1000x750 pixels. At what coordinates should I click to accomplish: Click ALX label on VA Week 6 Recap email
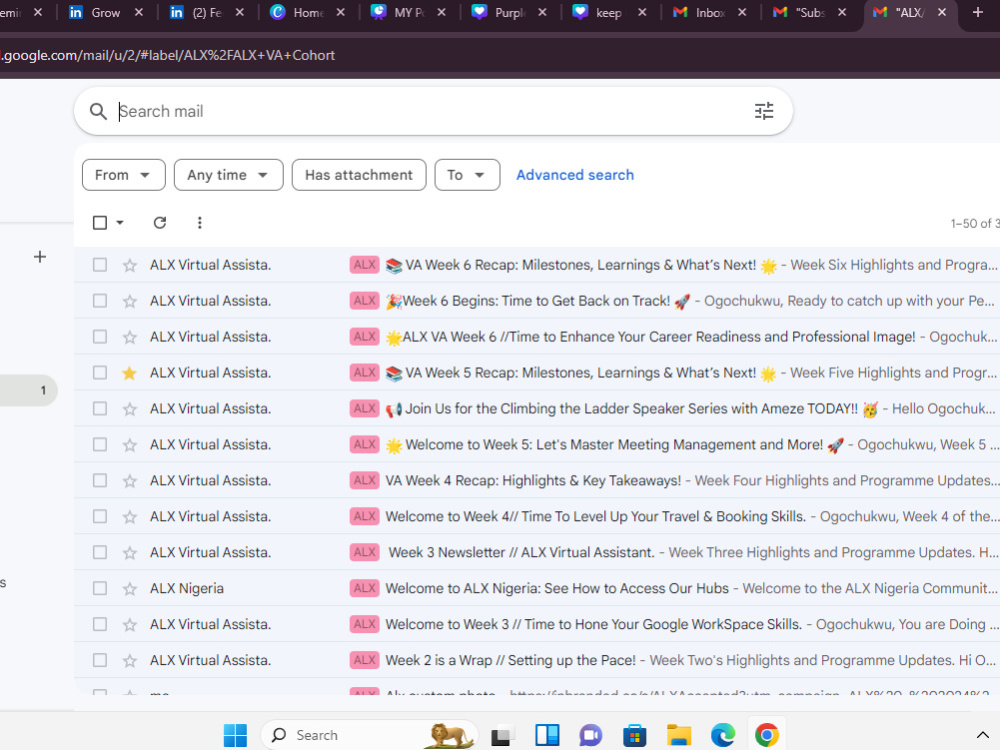pyautogui.click(x=365, y=265)
